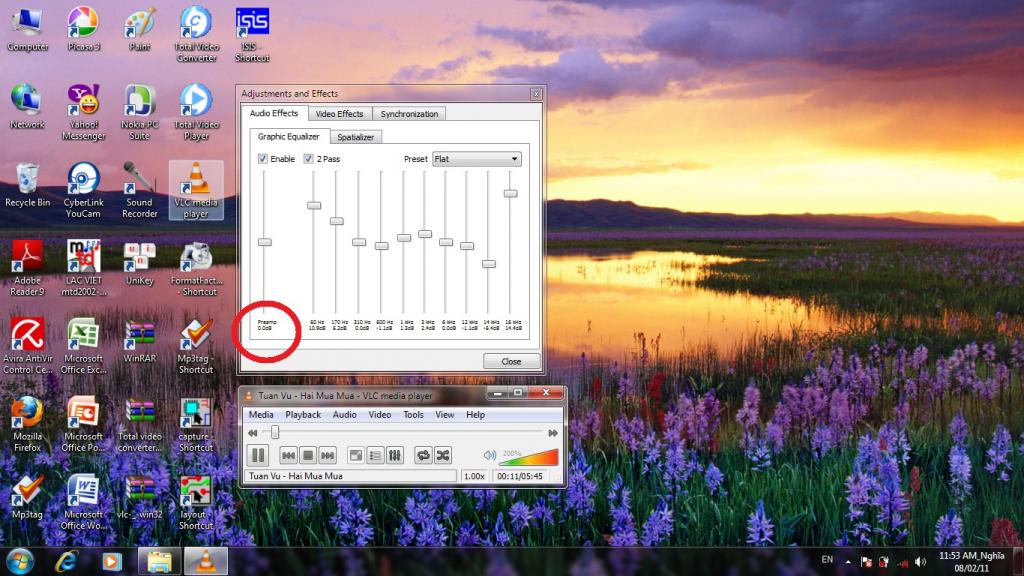Open the View menu
Image resolution: width=1024 pixels, height=576 pixels.
pyautogui.click(x=445, y=415)
